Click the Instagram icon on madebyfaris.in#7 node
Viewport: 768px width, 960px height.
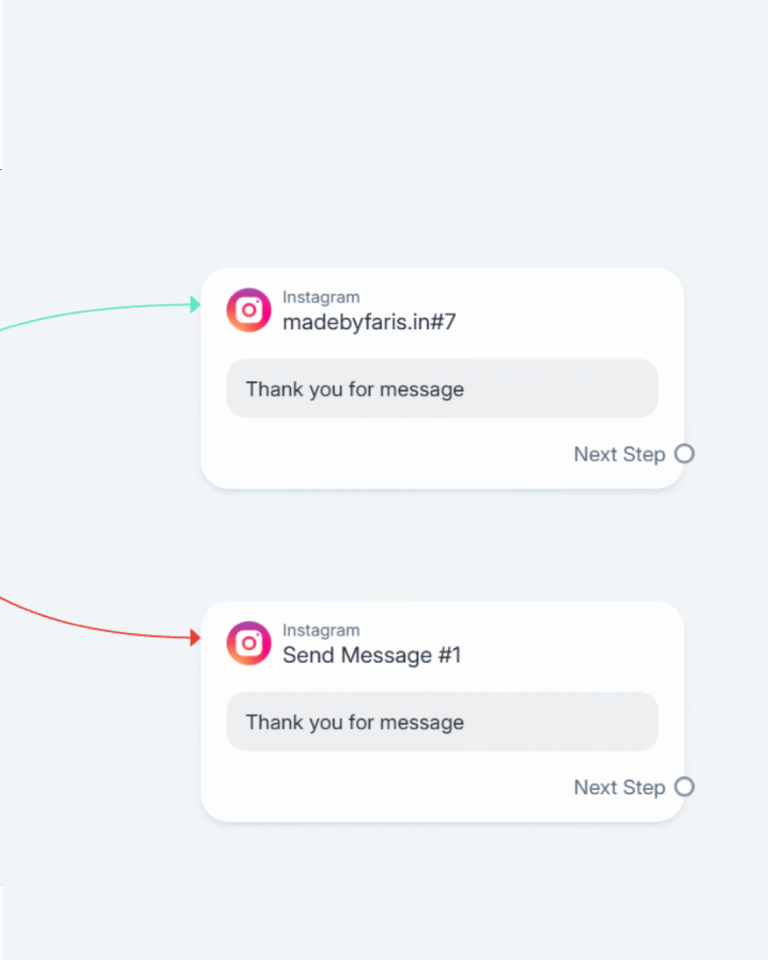pos(248,310)
